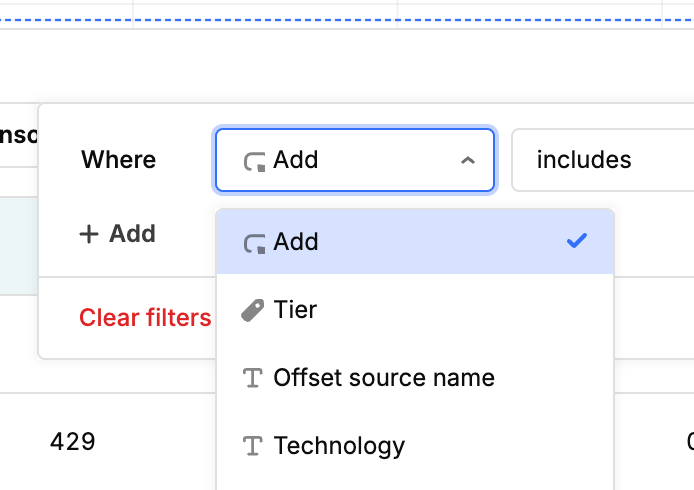This screenshot has height=490, width=694.
Task: Pick Offset source name from field list
Action: 384,378
